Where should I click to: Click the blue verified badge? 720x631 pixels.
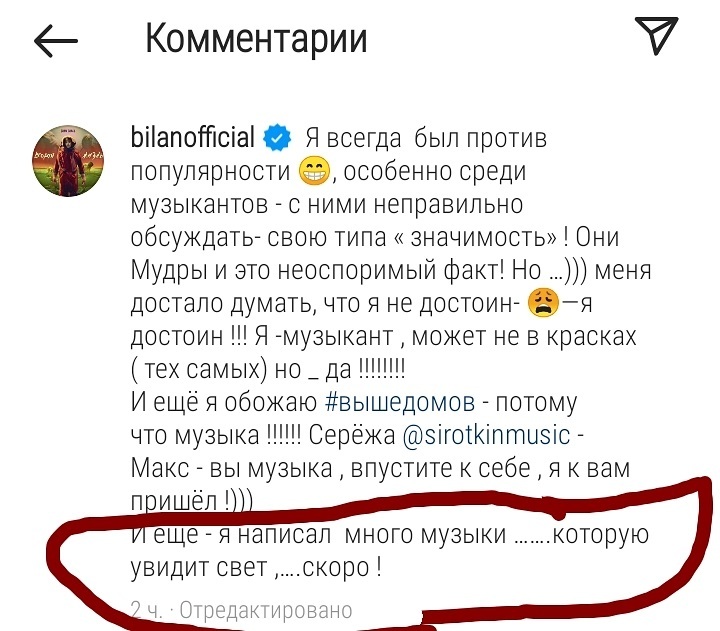(277, 139)
